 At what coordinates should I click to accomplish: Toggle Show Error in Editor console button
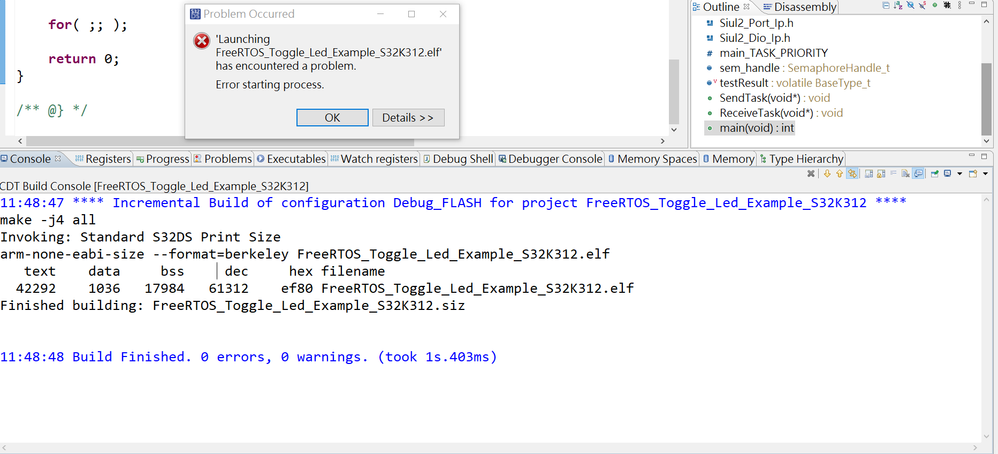[855, 174]
